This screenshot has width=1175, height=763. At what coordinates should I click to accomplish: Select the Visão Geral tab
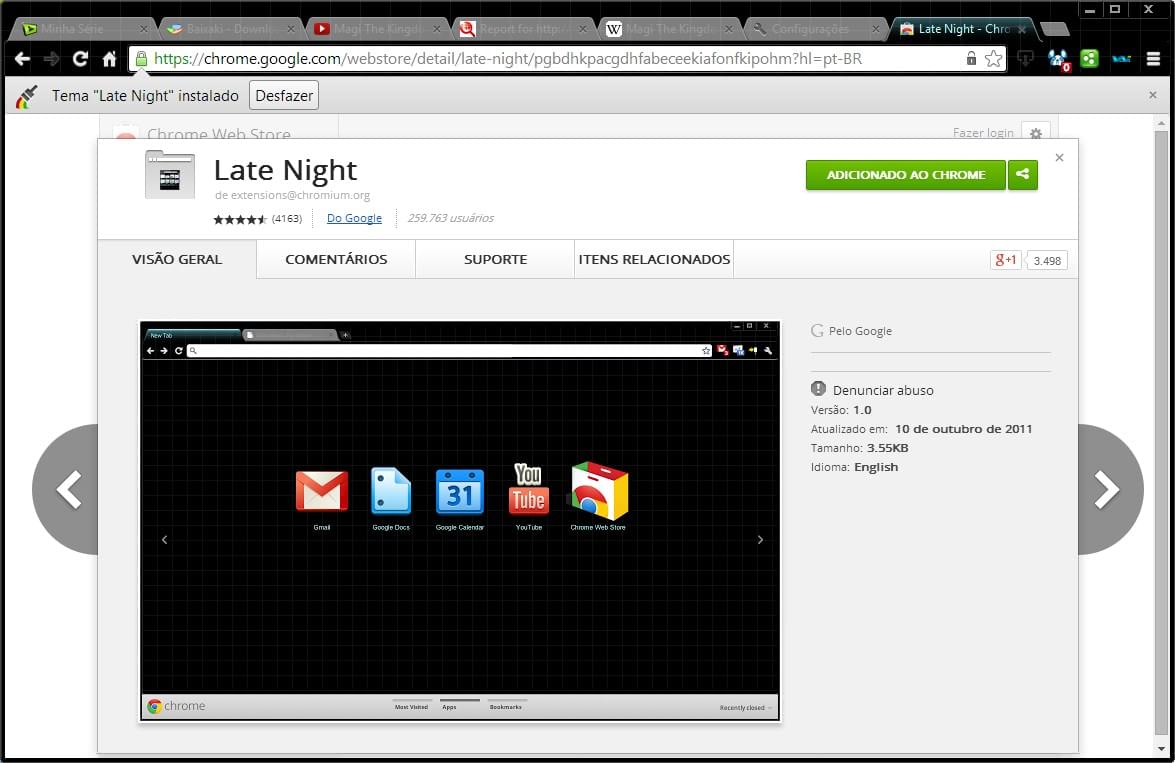[x=177, y=259]
